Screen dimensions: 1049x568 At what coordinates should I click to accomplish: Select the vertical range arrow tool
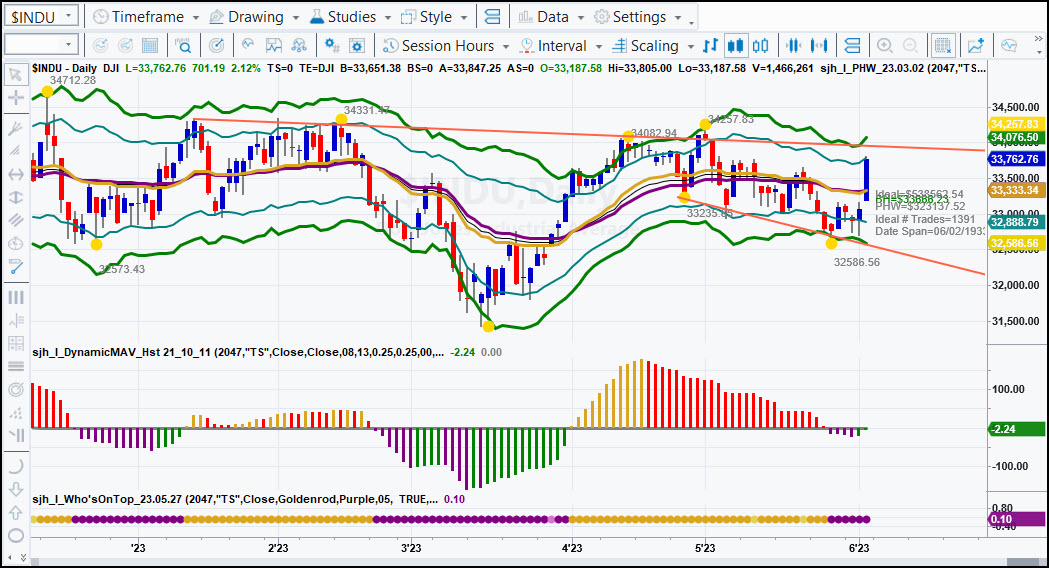coord(16,197)
